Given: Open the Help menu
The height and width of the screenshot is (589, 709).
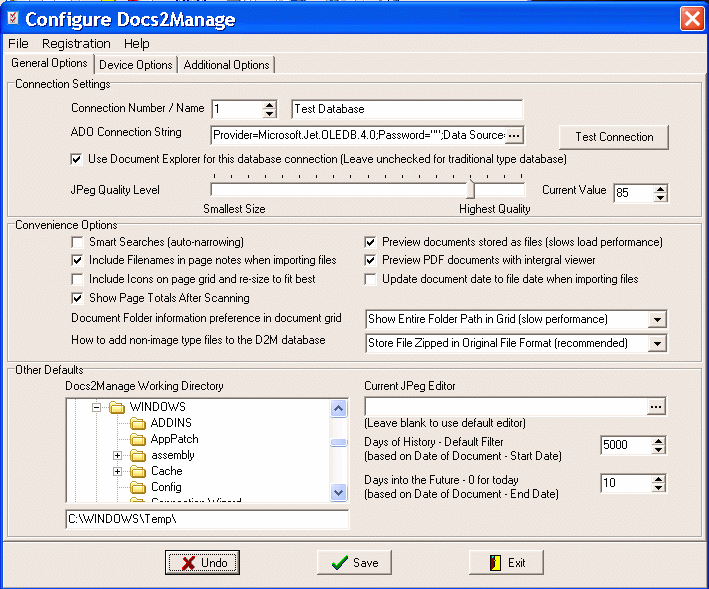Looking at the screenshot, I should pos(137,43).
